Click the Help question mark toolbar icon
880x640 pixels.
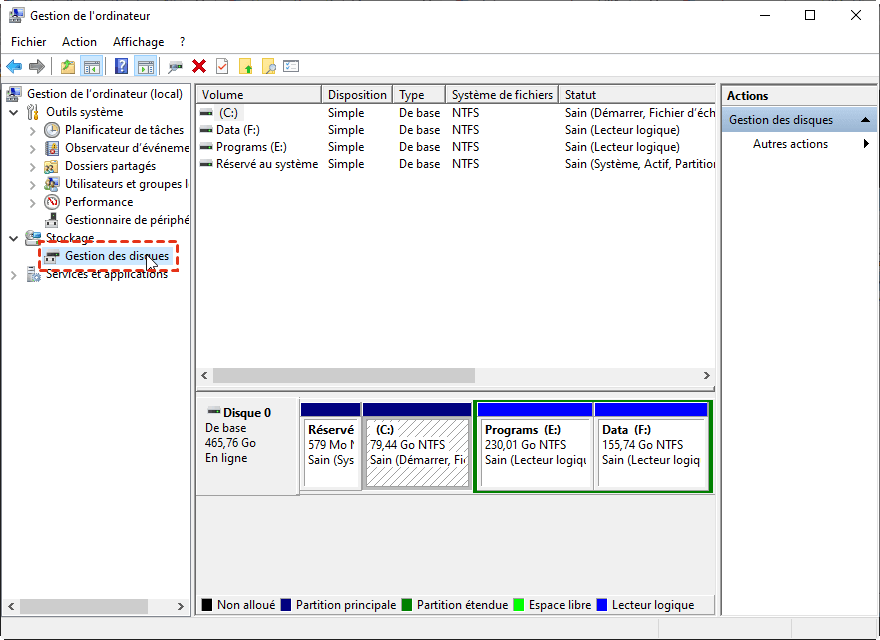tap(120, 66)
